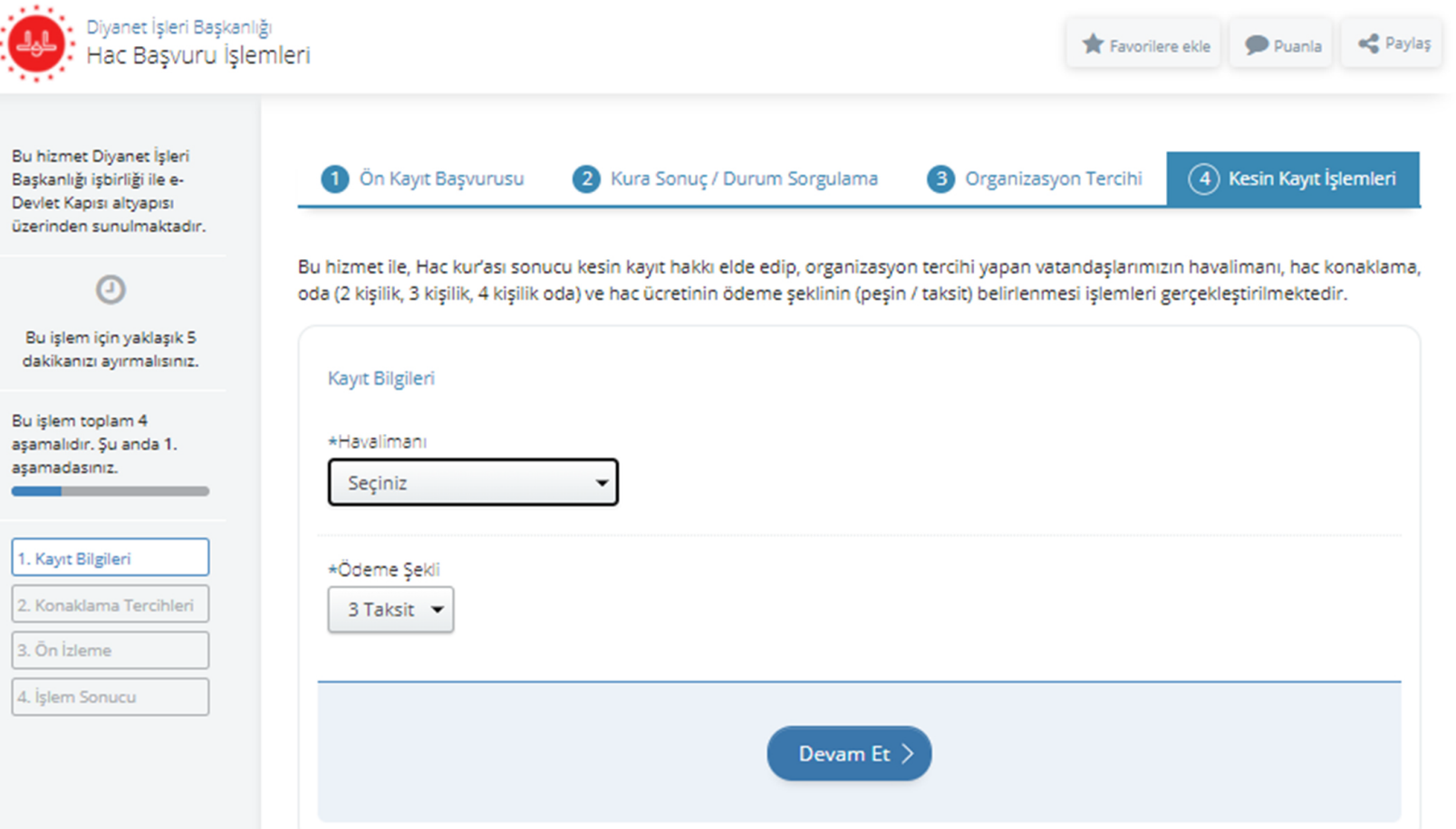Screen dimensions: 1456x829
Task: Select the Kesin Kayıt İşlemleri tab
Action: [x=1293, y=178]
